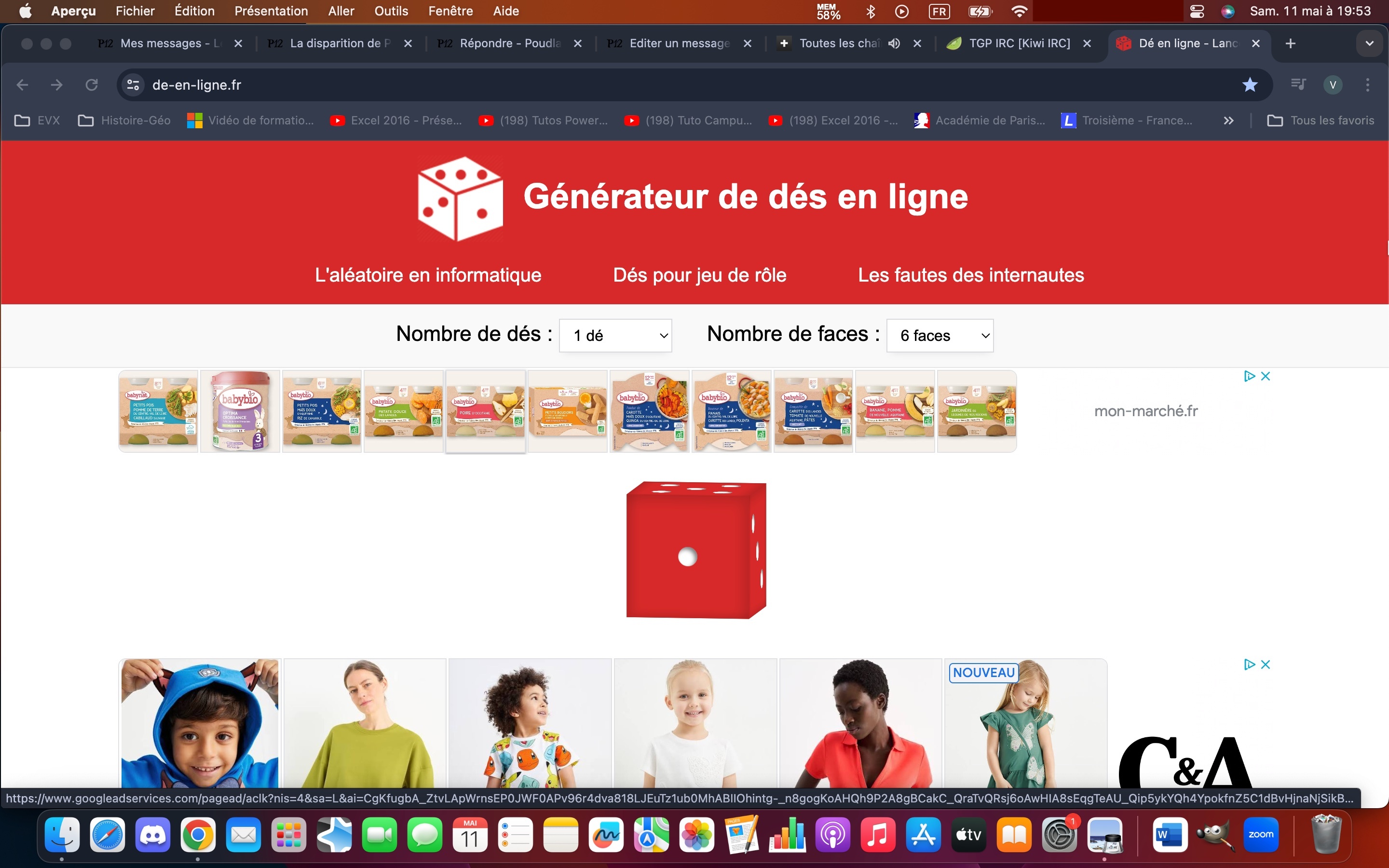Show hidden bookmarks with double chevron

(1228, 121)
